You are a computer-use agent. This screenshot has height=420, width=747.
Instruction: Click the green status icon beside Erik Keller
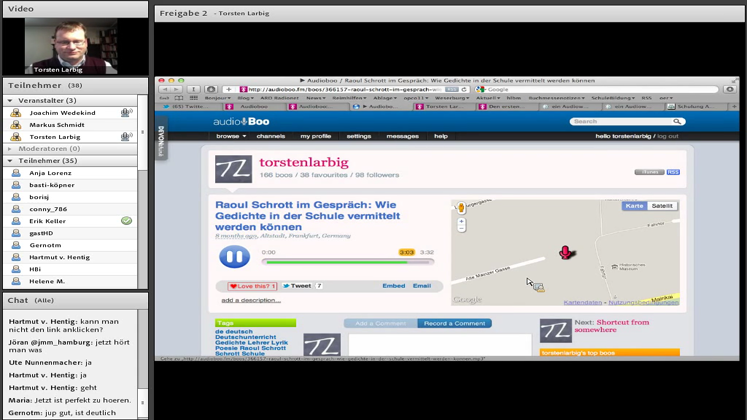tap(126, 221)
